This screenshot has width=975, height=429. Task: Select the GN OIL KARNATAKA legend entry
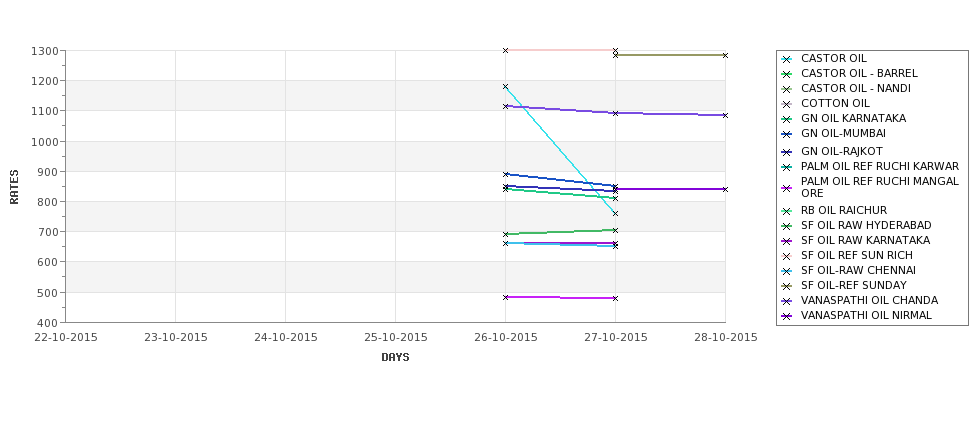pyautogui.click(x=853, y=118)
